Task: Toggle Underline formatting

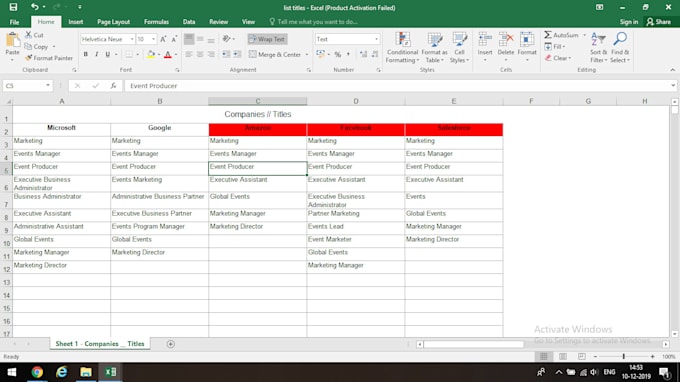Action: [108, 54]
